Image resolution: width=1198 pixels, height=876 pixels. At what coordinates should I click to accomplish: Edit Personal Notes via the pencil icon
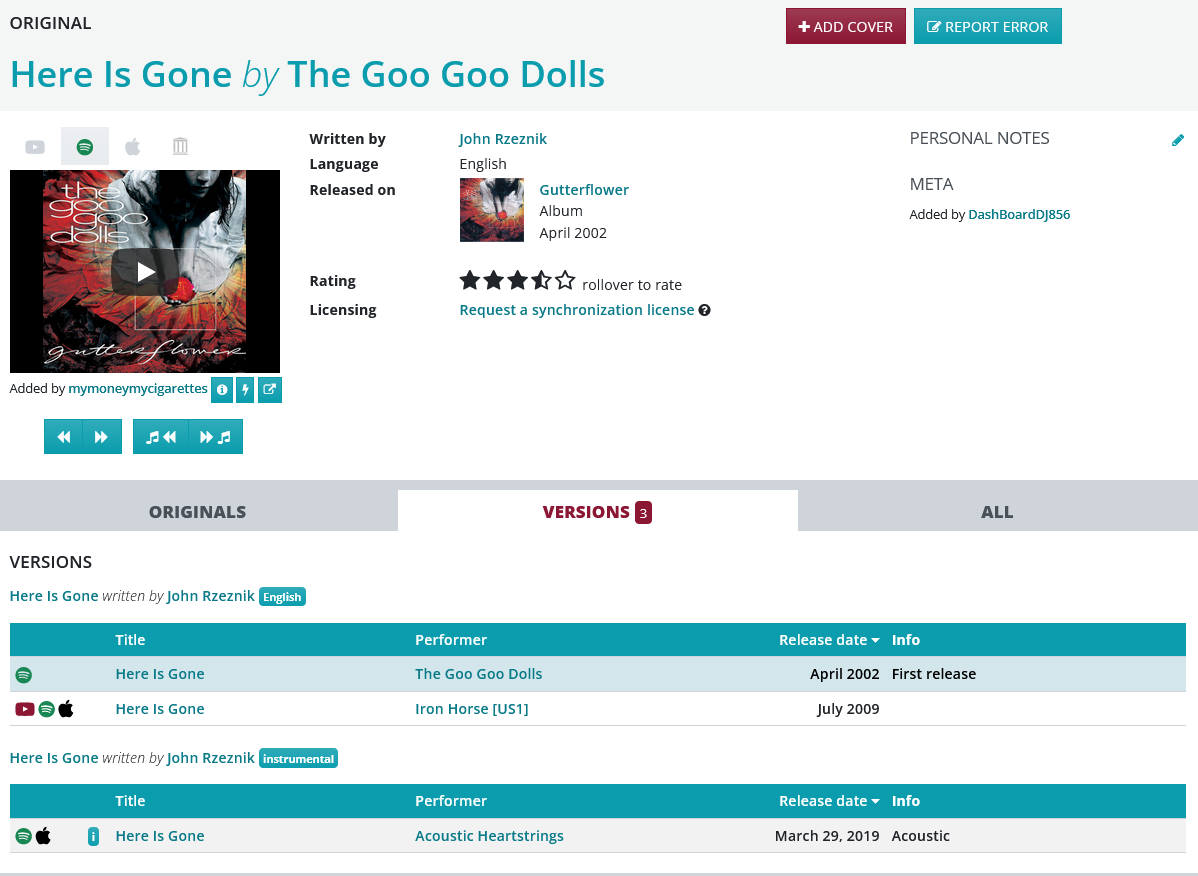coord(1178,140)
